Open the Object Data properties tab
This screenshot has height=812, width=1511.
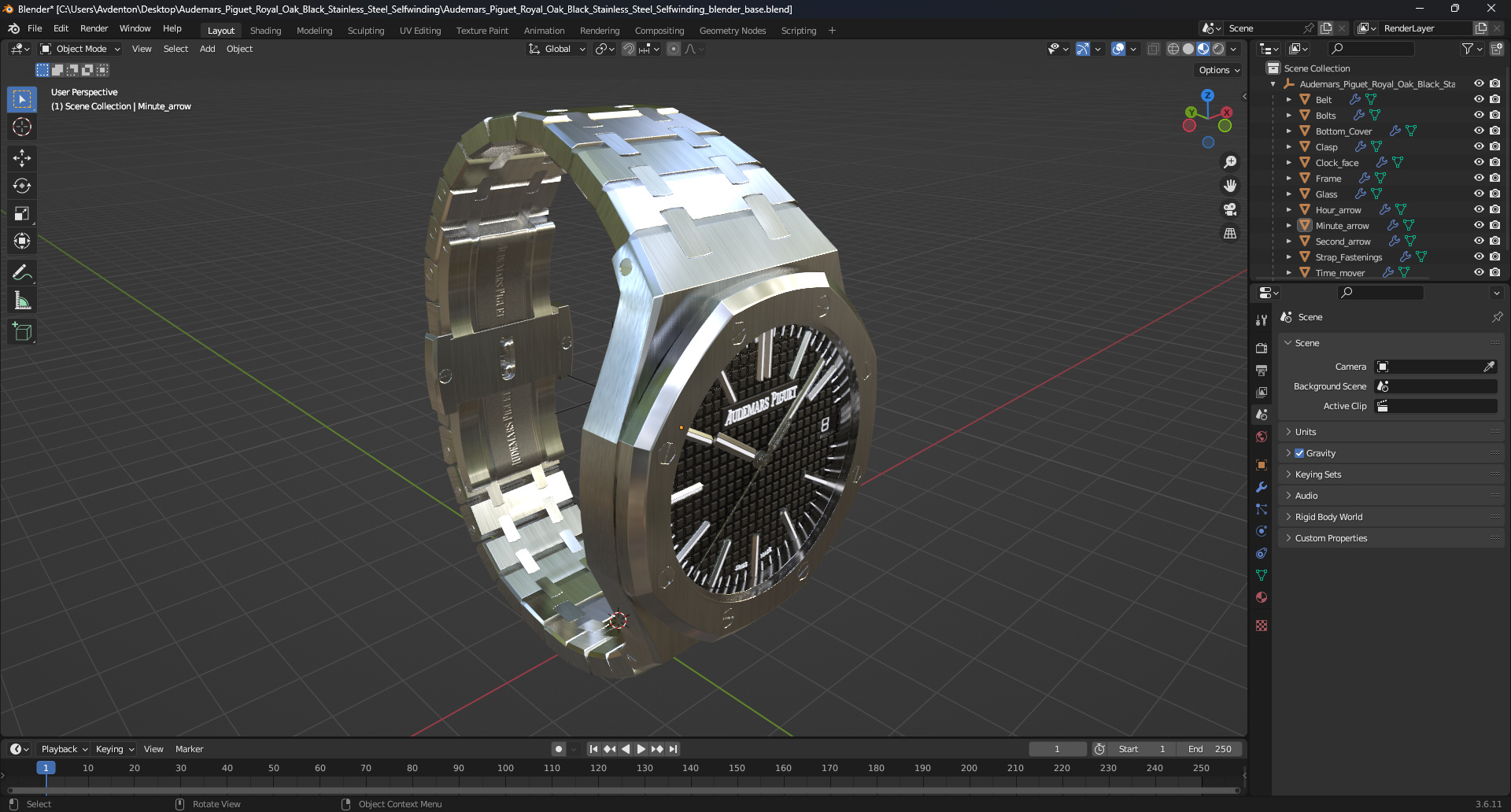[1262, 575]
